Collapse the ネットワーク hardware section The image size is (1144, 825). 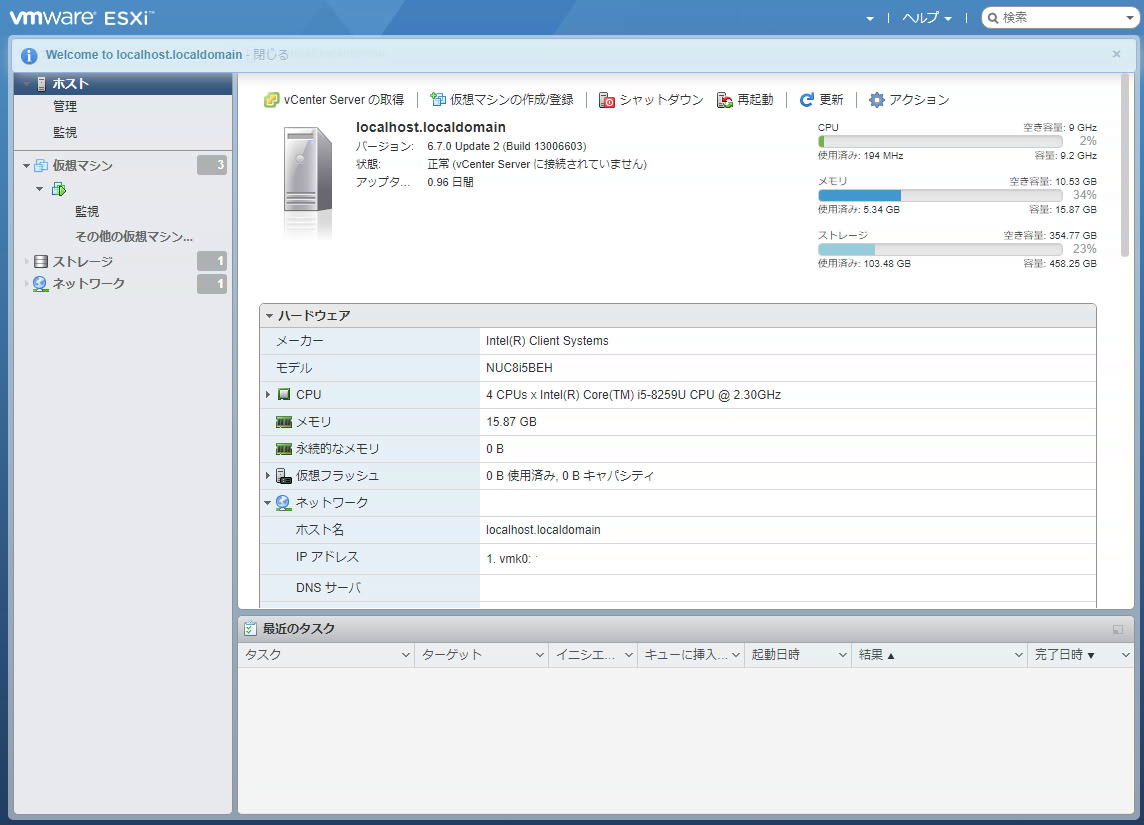click(x=268, y=503)
